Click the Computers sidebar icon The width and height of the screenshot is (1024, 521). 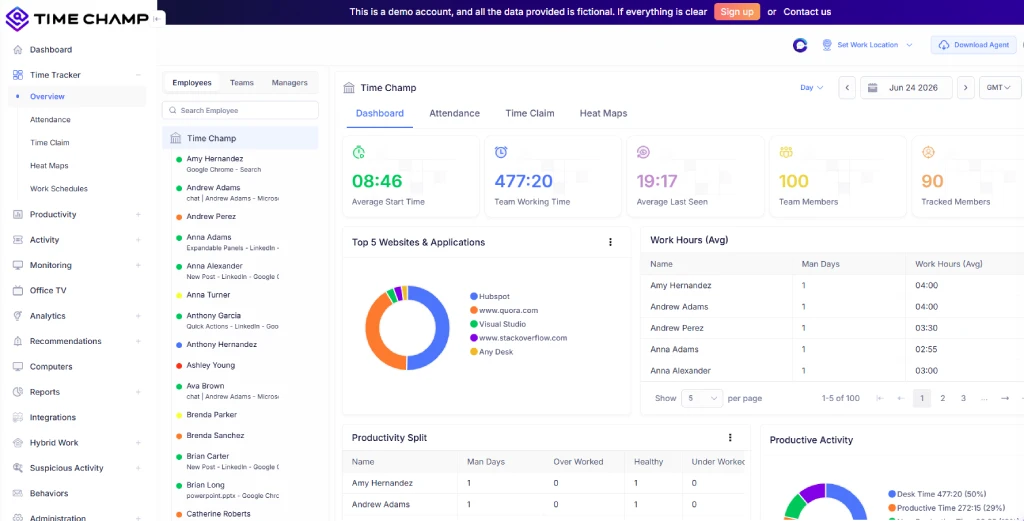click(18, 367)
